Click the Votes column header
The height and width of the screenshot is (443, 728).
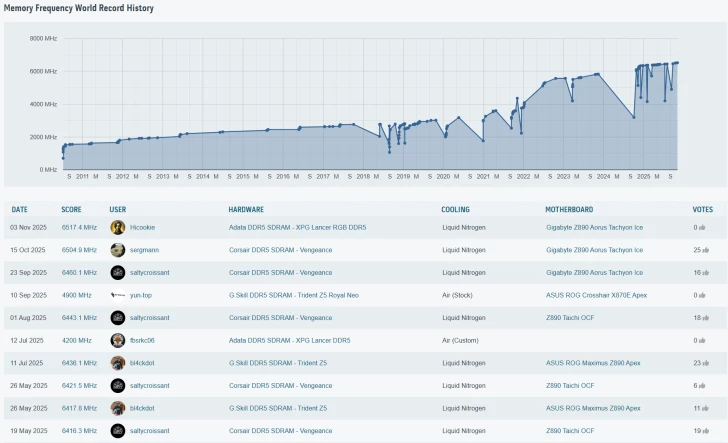(x=703, y=210)
